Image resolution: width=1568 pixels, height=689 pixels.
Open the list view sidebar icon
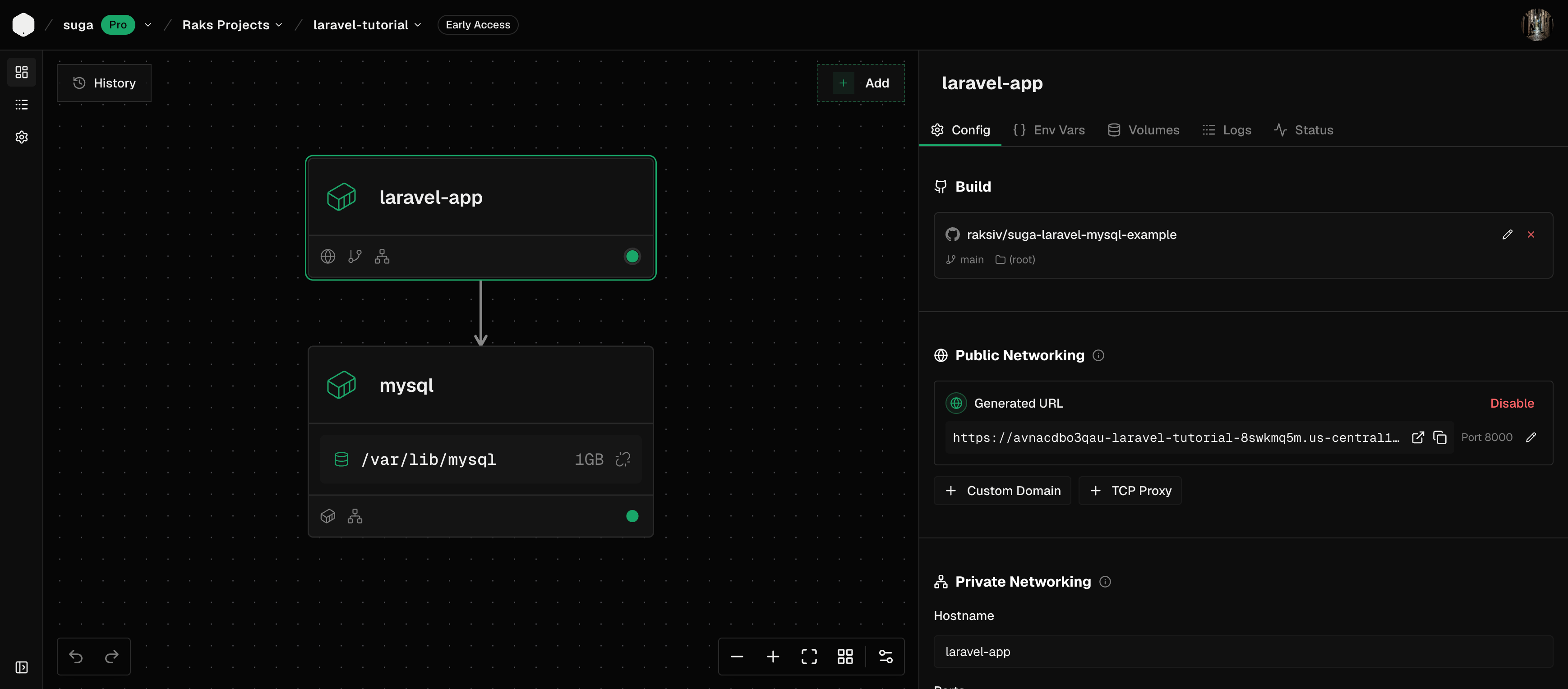(x=21, y=105)
